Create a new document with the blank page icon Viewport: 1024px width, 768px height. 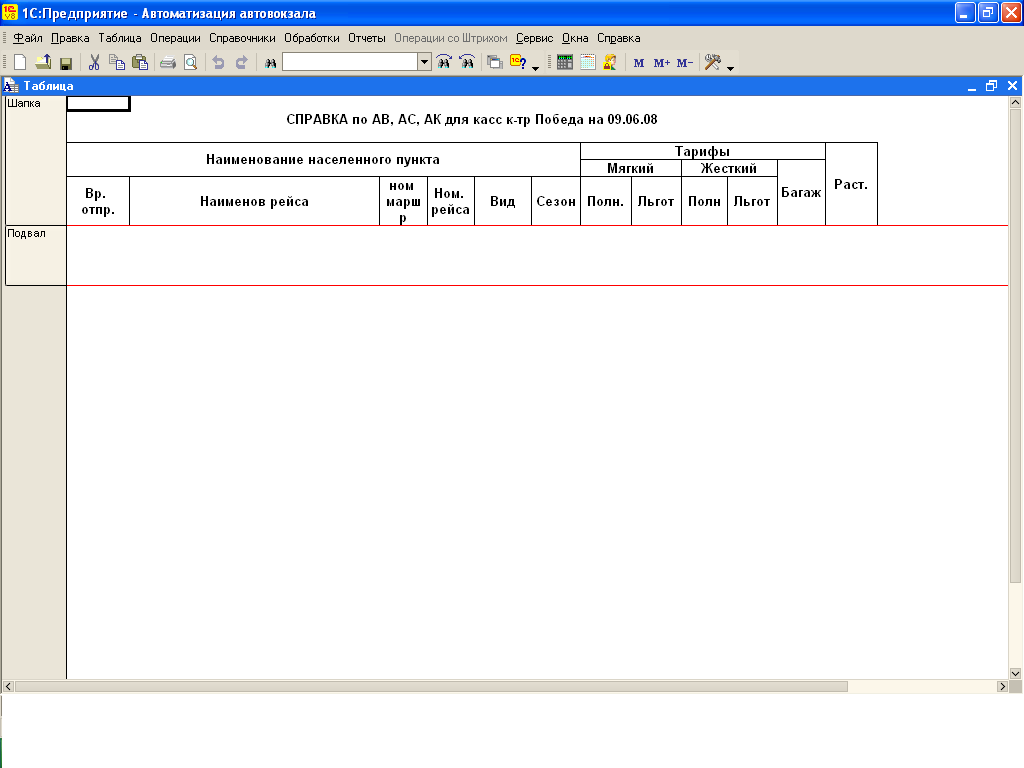pos(20,63)
